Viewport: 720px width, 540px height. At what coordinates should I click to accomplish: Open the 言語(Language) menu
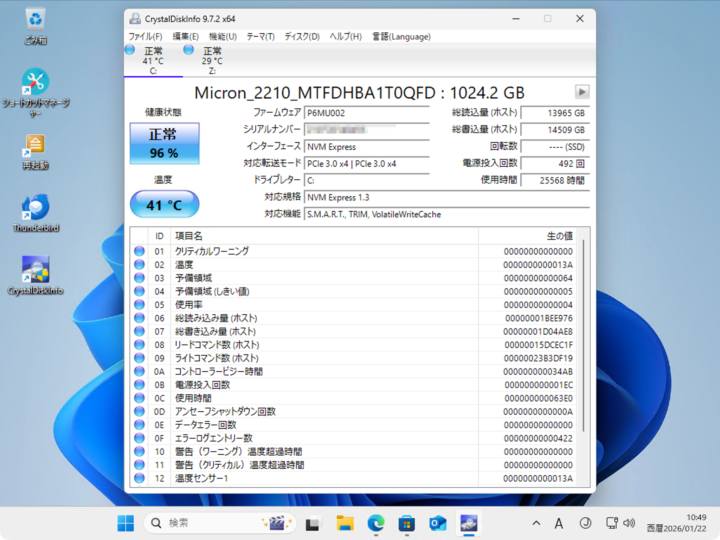click(401, 37)
